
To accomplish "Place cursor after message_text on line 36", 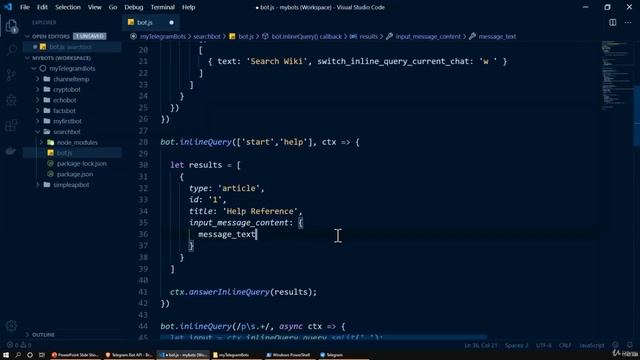I will (x=256, y=234).
